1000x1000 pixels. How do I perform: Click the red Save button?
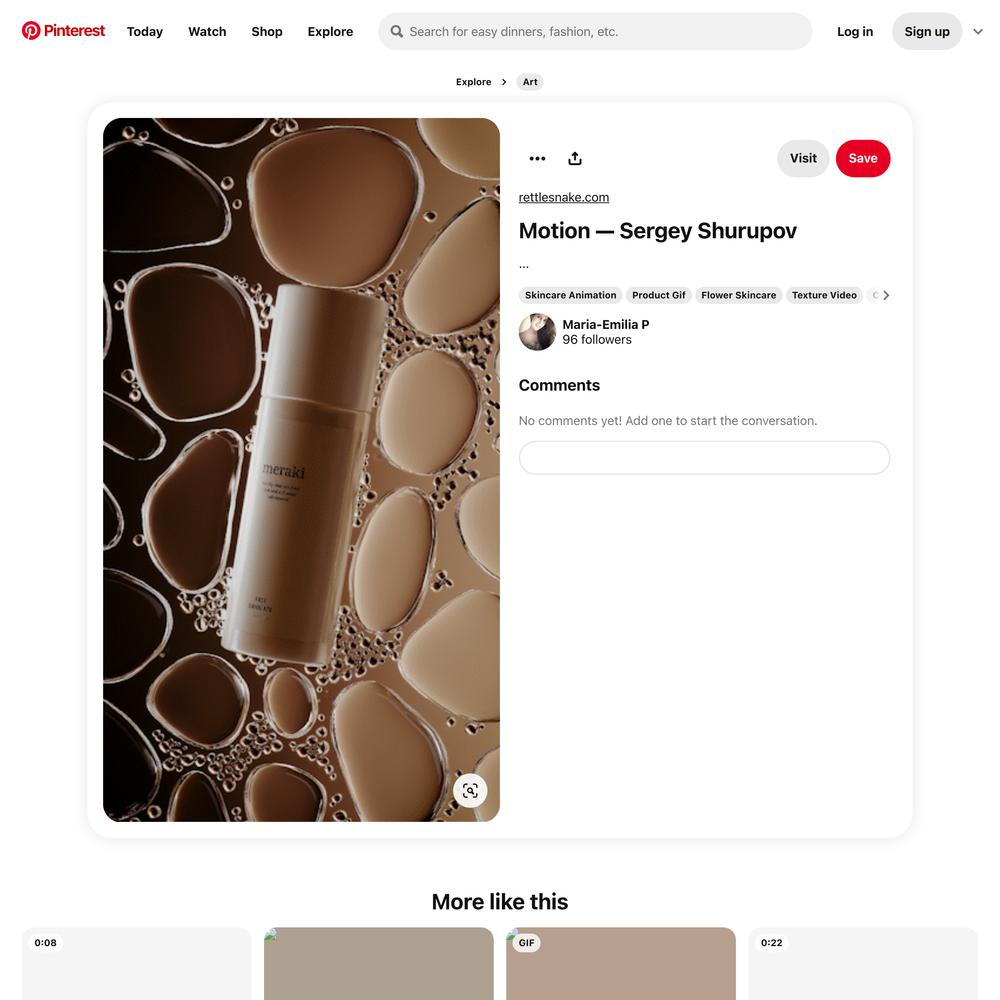(x=863, y=158)
